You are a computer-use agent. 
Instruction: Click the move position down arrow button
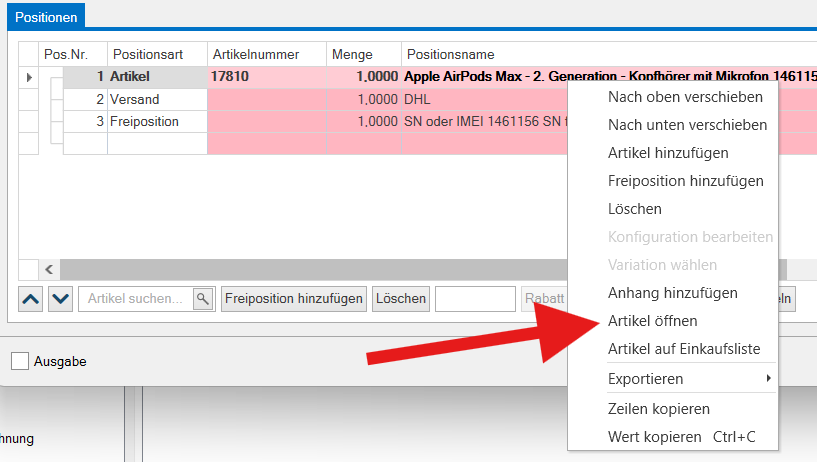[x=61, y=298]
